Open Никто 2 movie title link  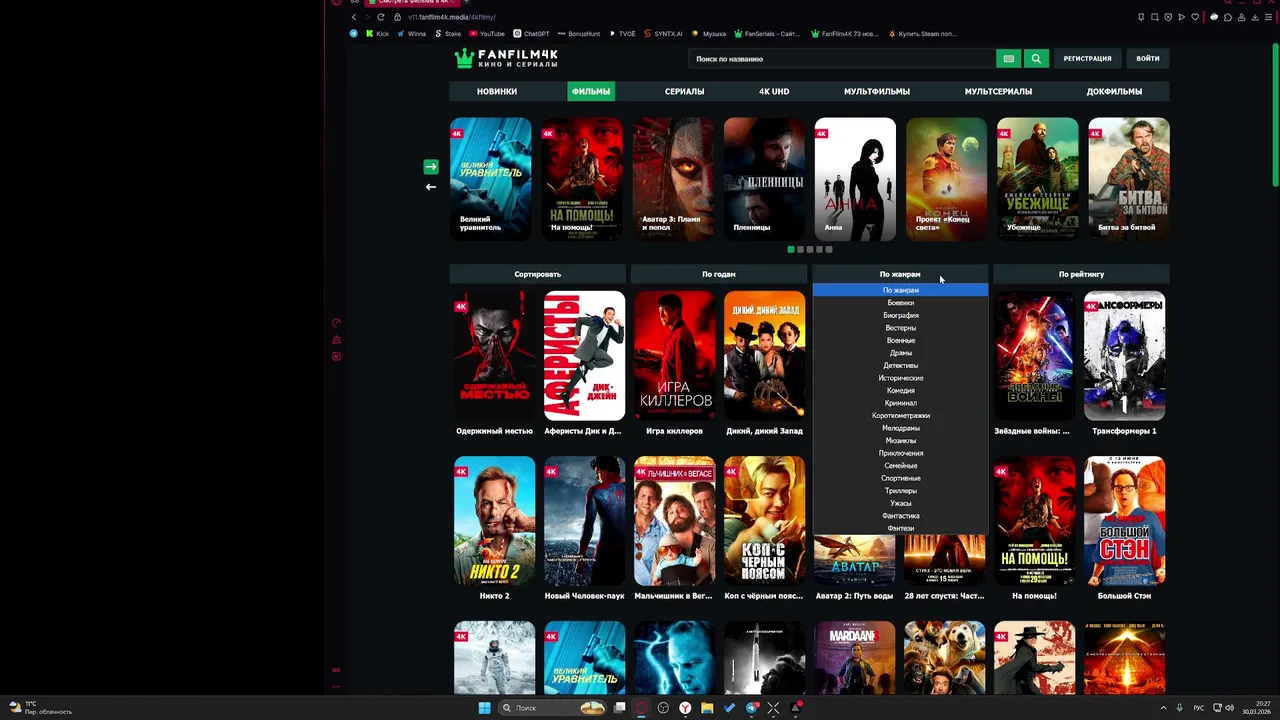tap(494, 596)
